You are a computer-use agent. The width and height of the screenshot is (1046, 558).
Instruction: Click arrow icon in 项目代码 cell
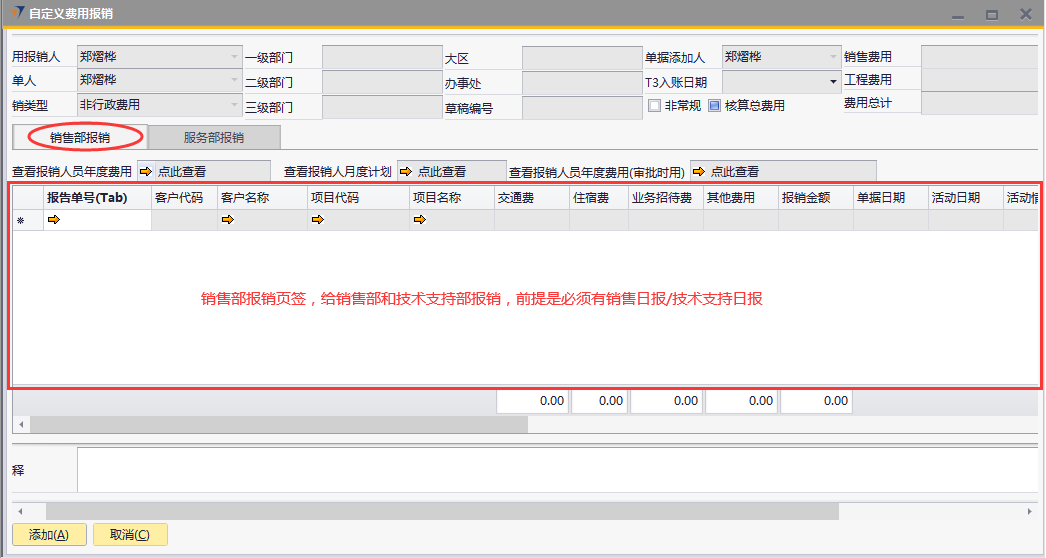[x=317, y=220]
